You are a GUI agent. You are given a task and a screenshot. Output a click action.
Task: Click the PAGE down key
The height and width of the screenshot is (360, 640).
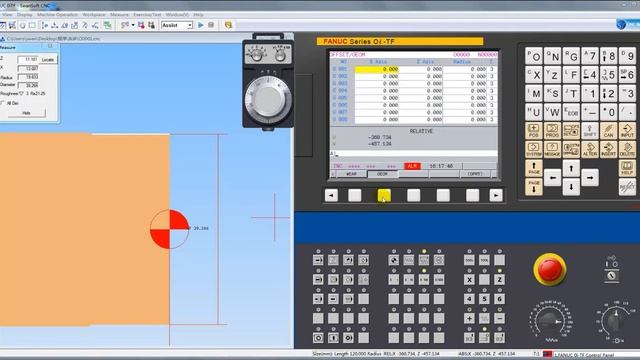point(533,187)
